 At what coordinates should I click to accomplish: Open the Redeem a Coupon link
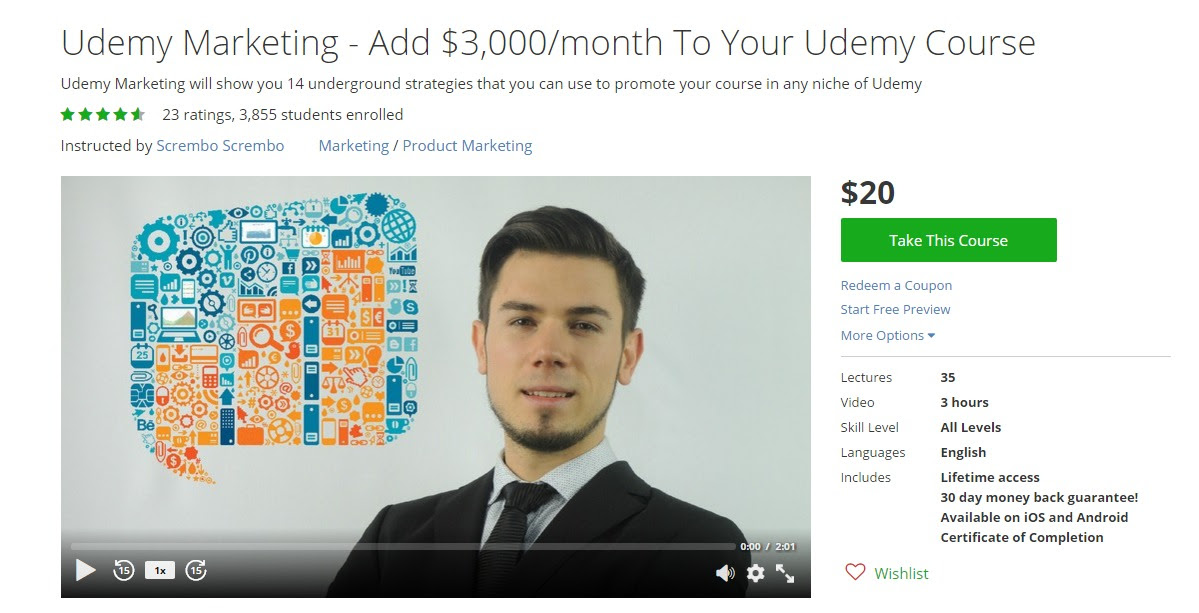pos(896,285)
